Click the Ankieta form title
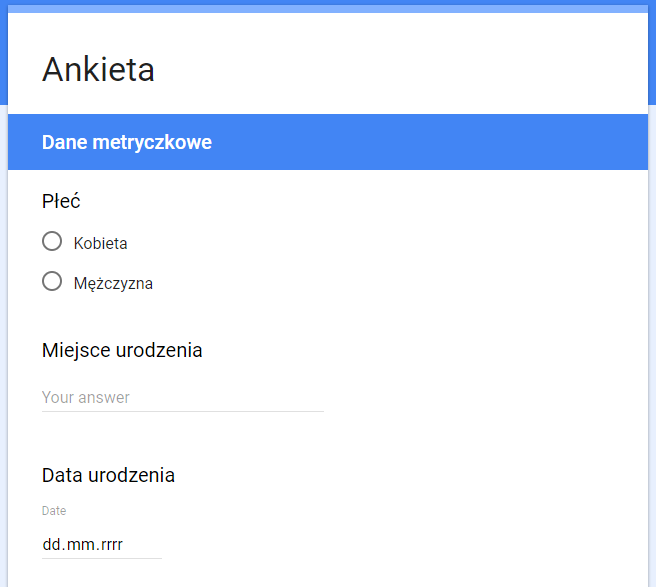Image resolution: width=656 pixels, height=587 pixels. pos(98,69)
